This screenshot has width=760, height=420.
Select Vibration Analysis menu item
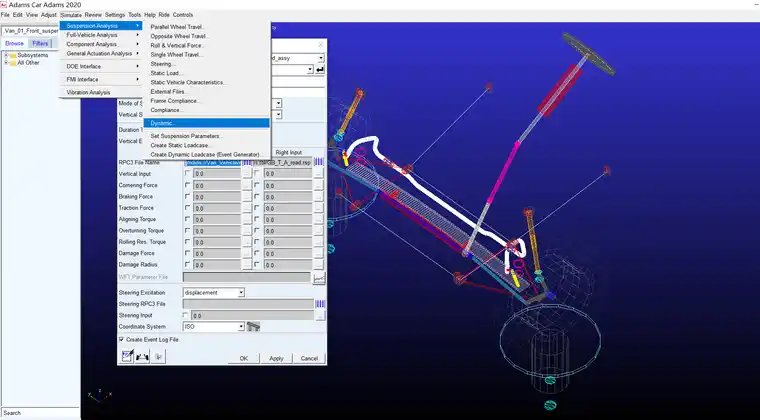(x=101, y=92)
